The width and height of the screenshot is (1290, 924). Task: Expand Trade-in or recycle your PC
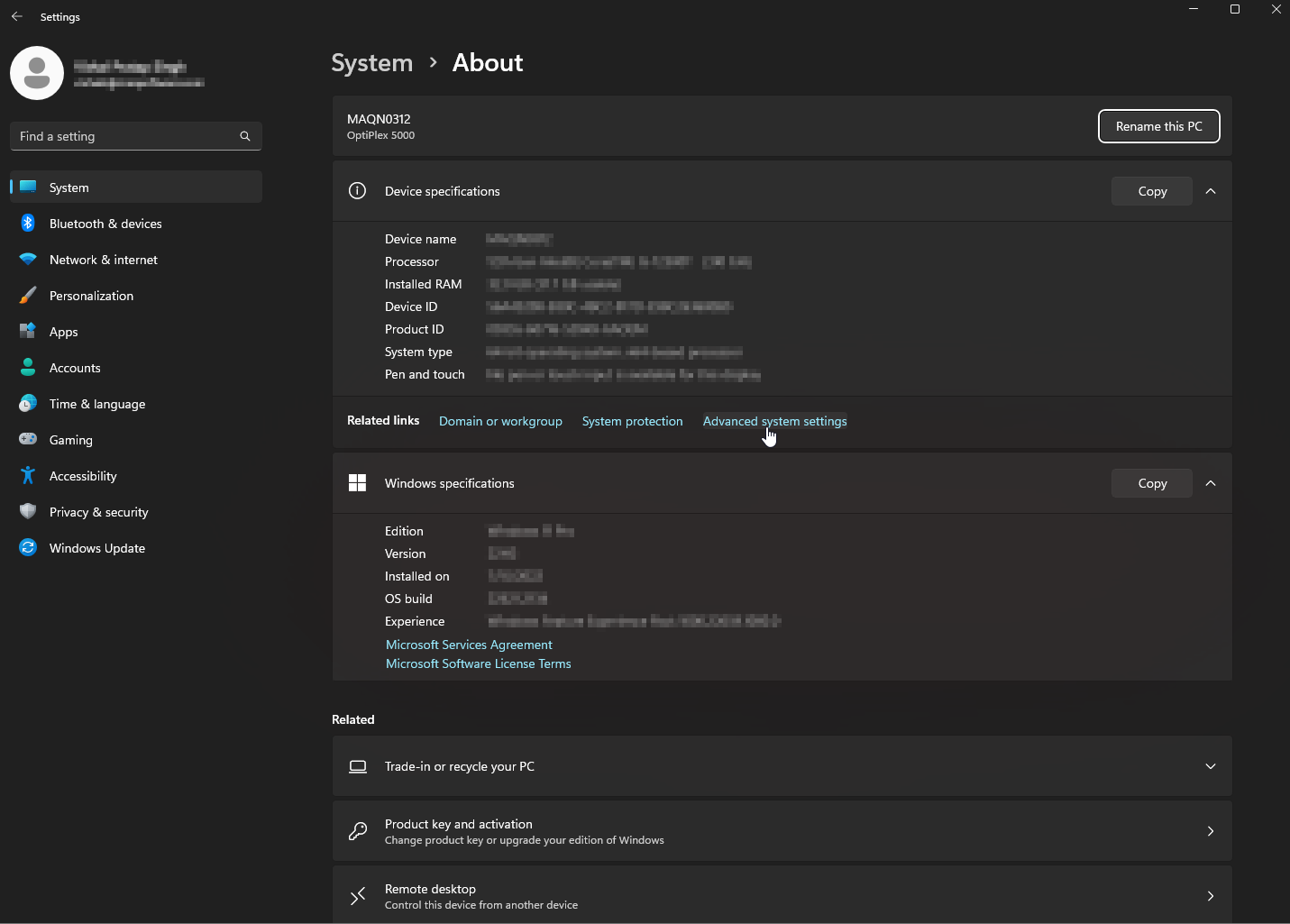pos(1210,766)
